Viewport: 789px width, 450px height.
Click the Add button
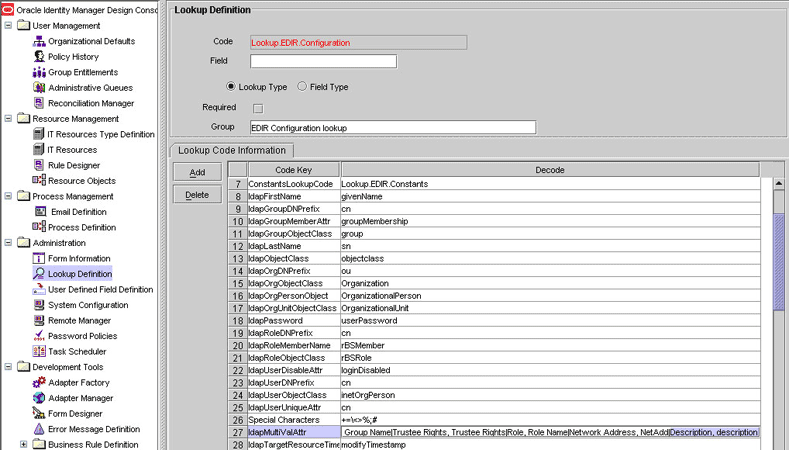click(x=197, y=172)
